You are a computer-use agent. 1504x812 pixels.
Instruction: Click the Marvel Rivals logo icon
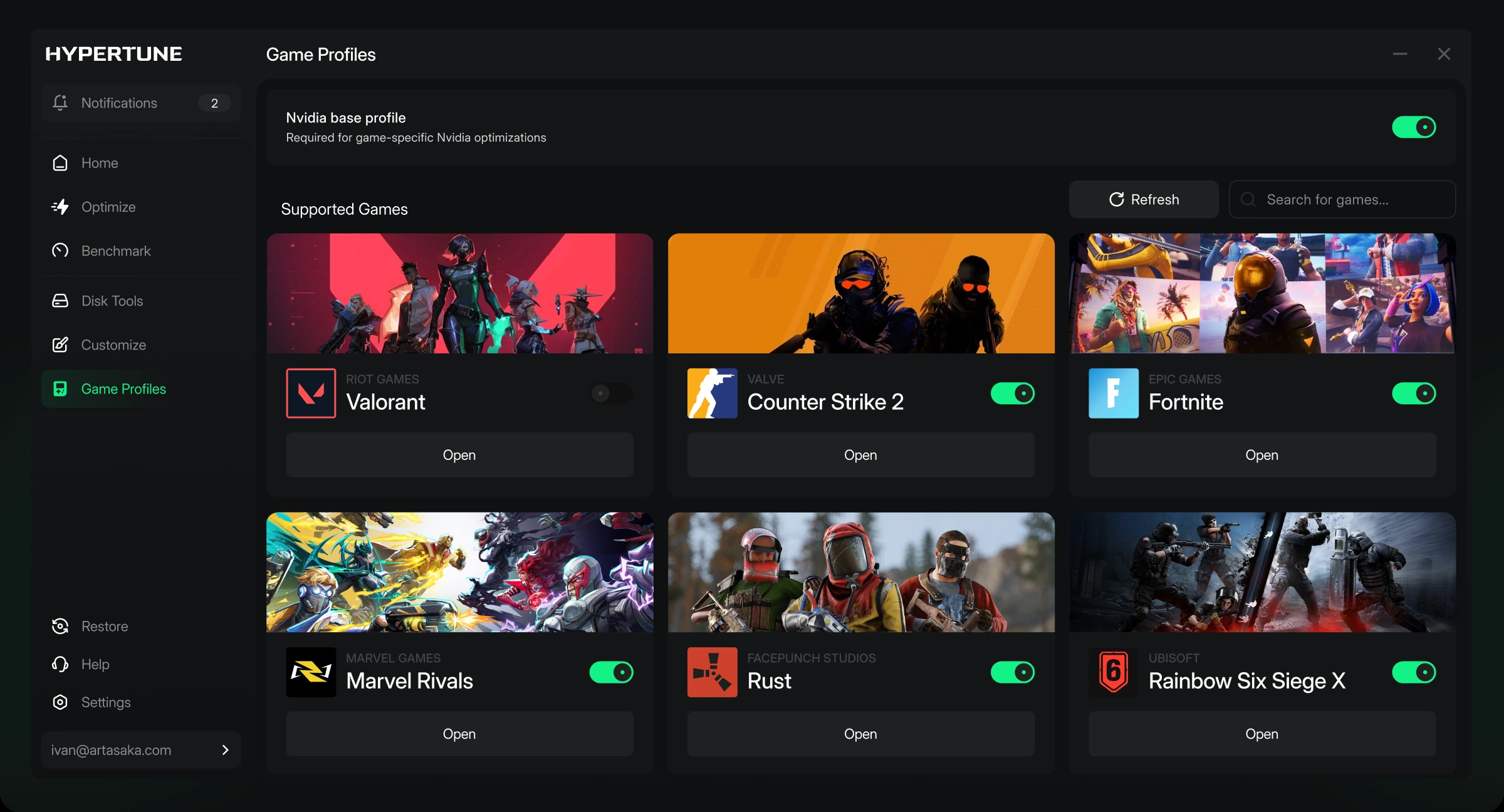pos(311,672)
